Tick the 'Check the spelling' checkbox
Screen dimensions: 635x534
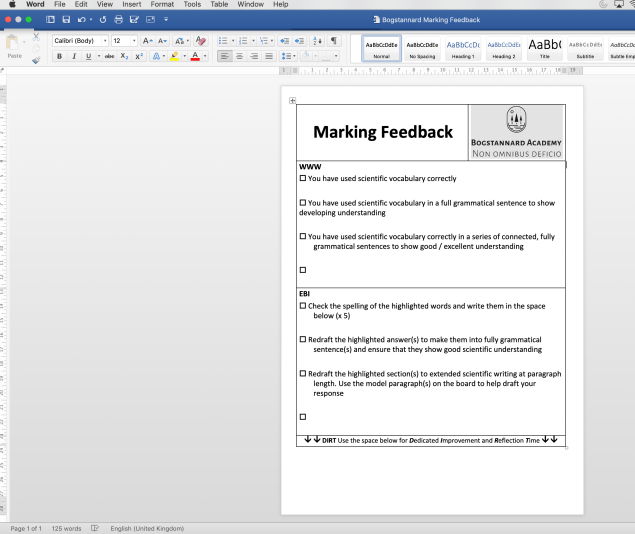pos(303,306)
